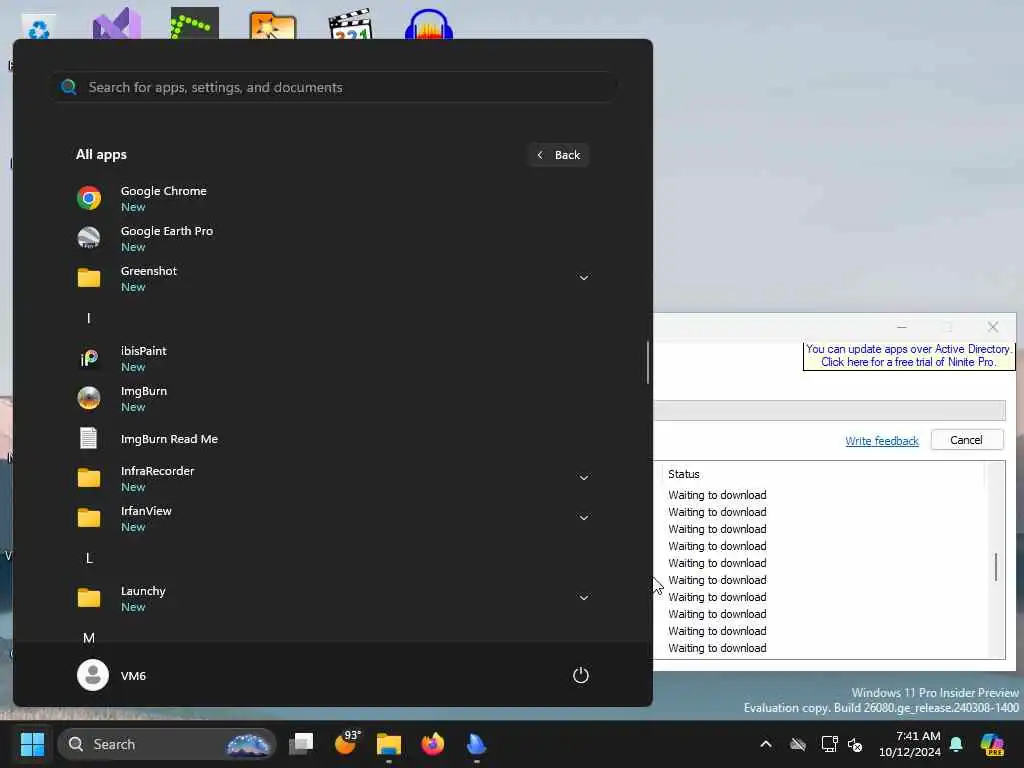Image resolution: width=1024 pixels, height=768 pixels.
Task: Click the Ninite installer progress bar
Action: [x=829, y=411]
